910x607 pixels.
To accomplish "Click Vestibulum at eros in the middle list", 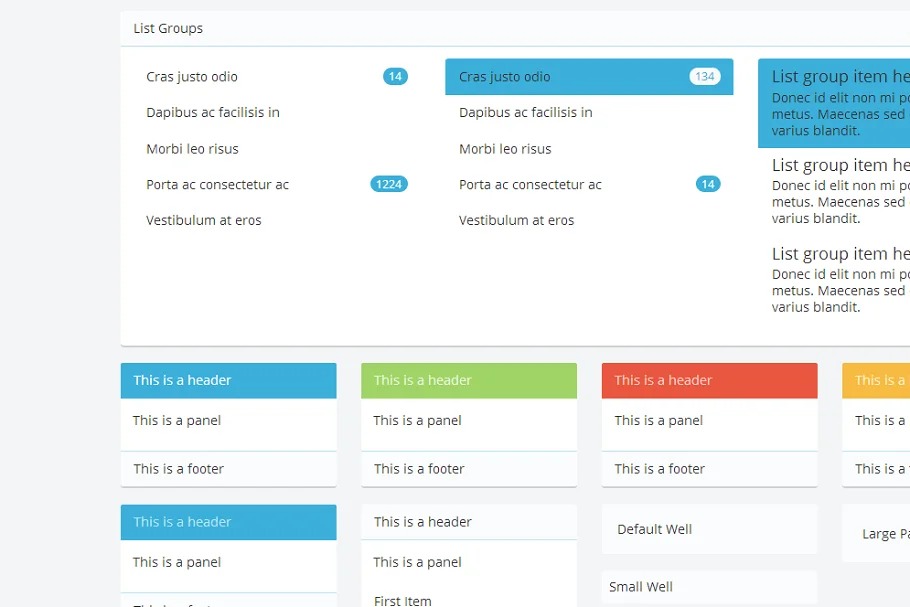I will click(x=517, y=221).
